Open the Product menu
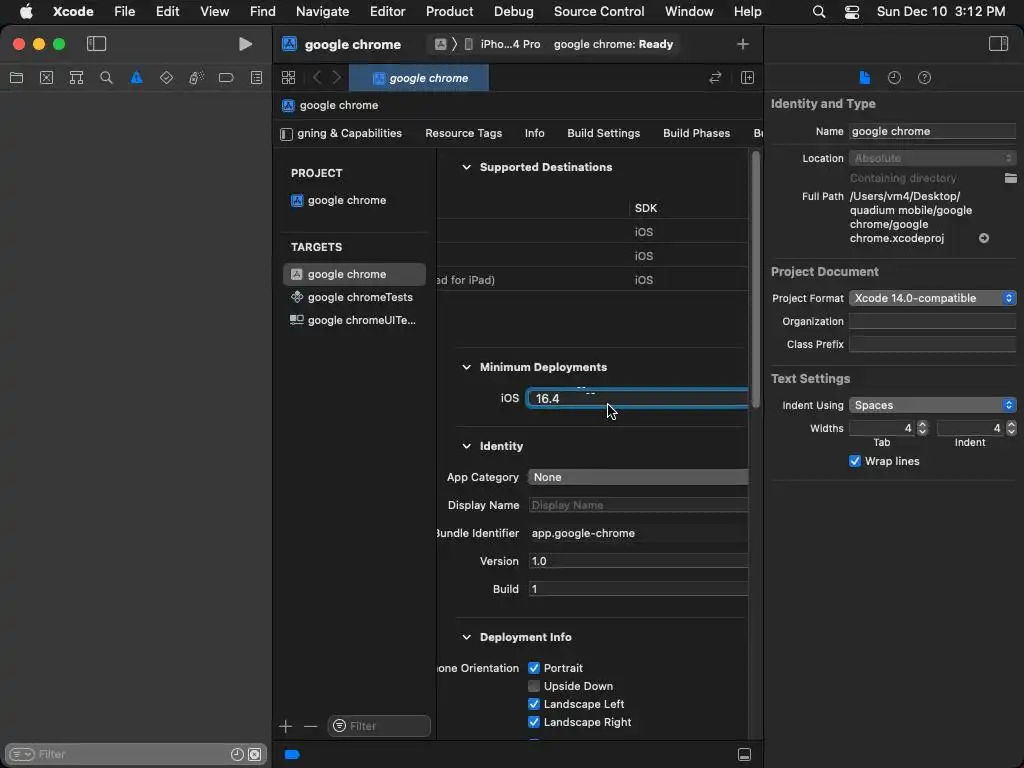The height and width of the screenshot is (768, 1024). tap(449, 11)
